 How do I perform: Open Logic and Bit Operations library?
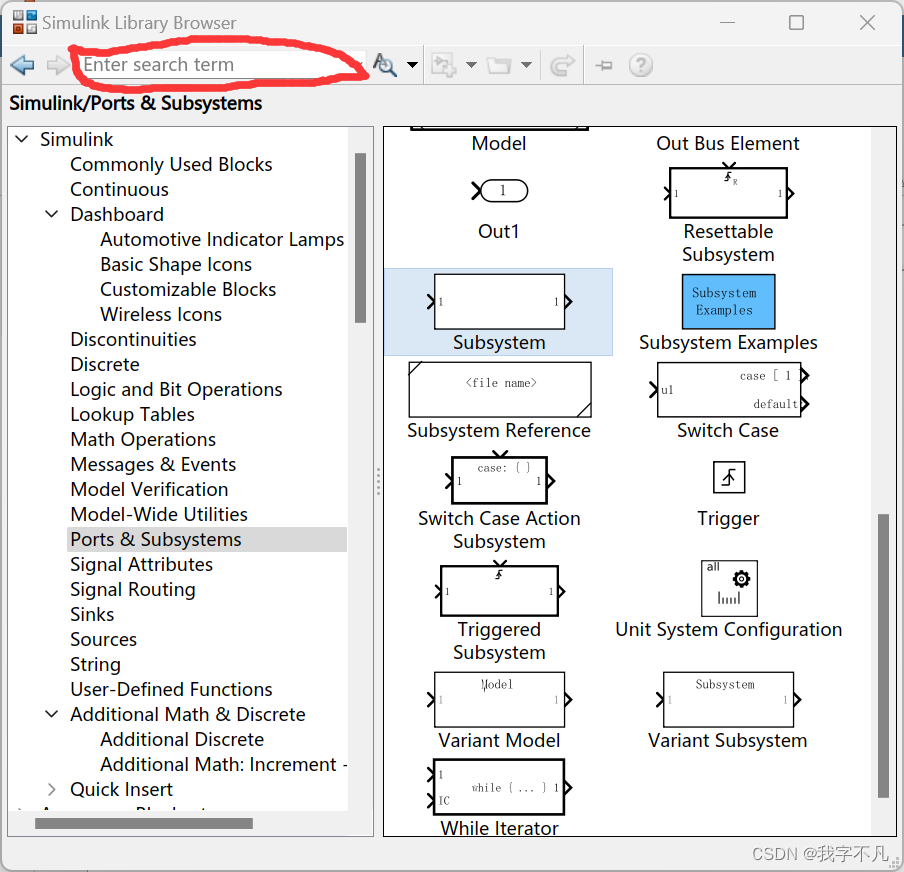[176, 389]
